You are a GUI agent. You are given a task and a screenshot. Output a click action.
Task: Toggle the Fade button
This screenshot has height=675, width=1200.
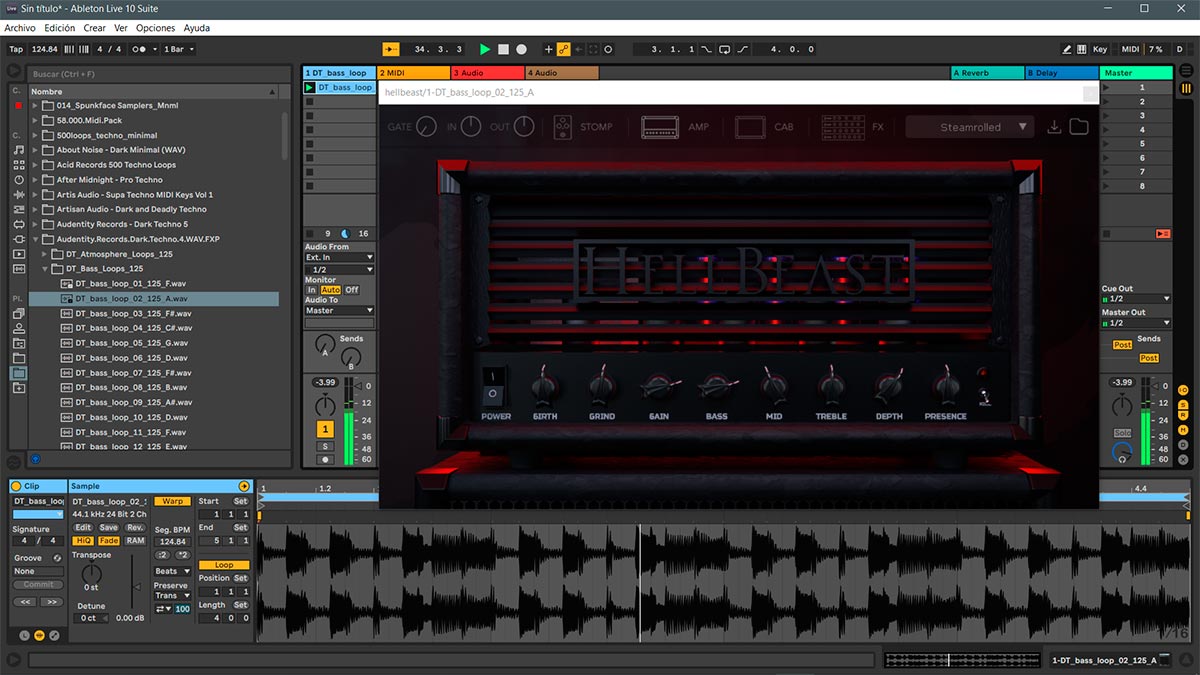tap(108, 540)
